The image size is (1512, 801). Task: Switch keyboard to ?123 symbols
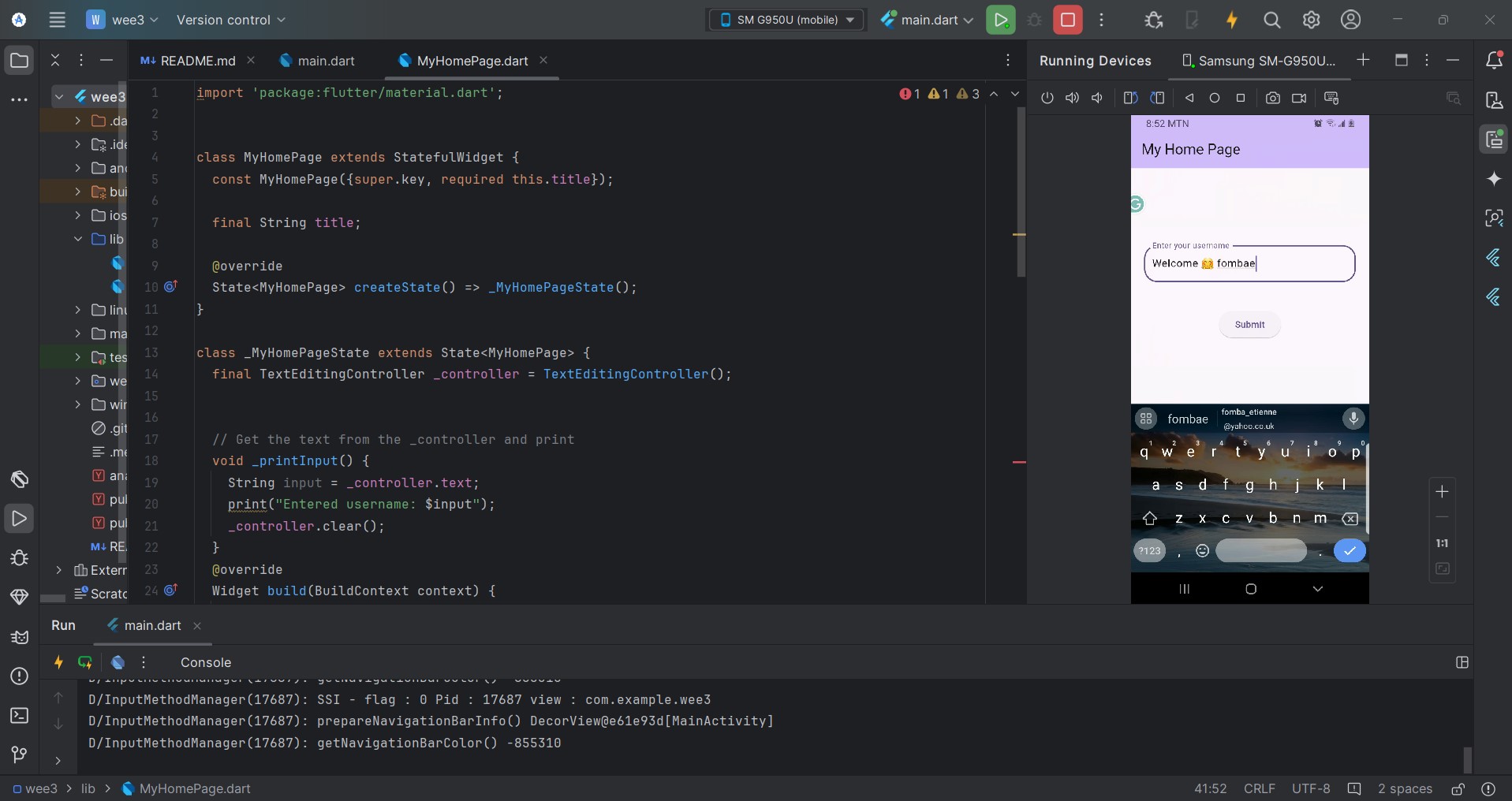(x=1149, y=551)
